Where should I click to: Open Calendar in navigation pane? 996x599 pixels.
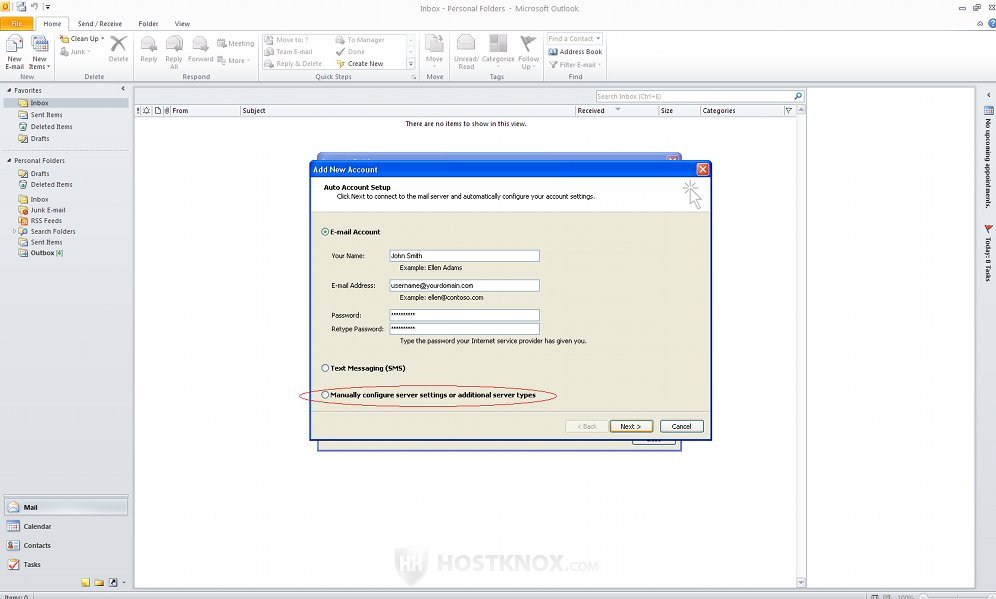click(66, 526)
